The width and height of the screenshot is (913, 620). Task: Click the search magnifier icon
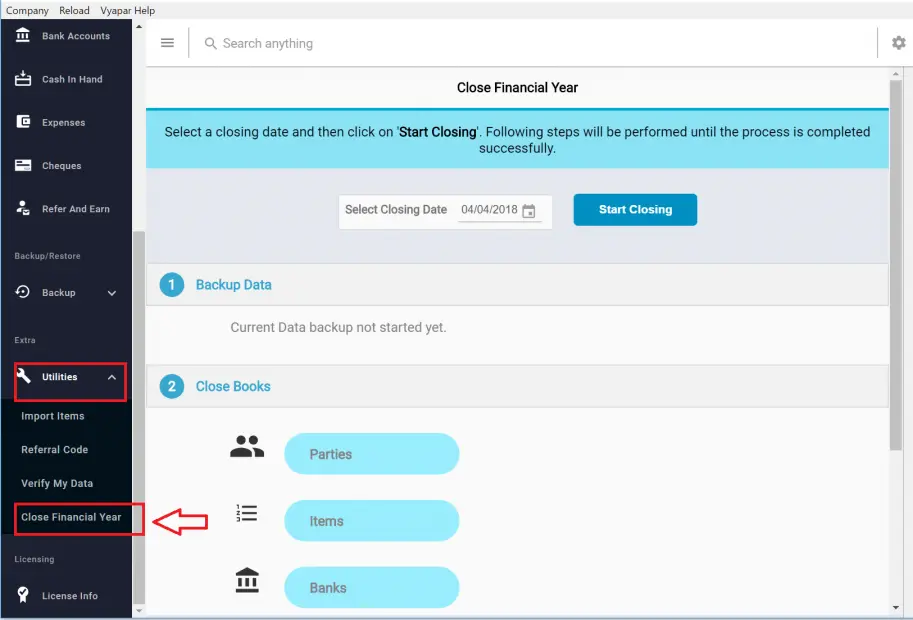(210, 44)
